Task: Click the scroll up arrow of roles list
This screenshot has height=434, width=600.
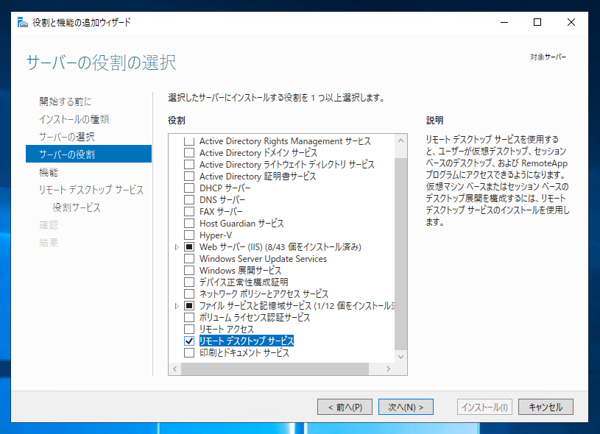Action: [401, 141]
